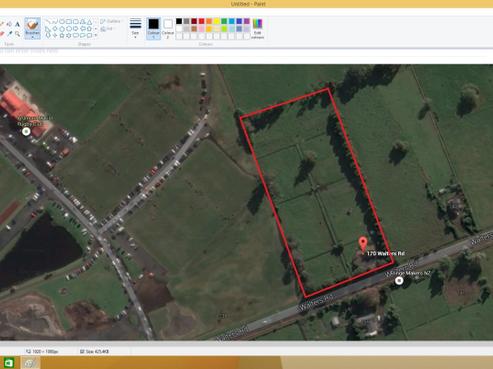Pick the Six-point star shape
Viewport: 493px width, 369px height.
click(x=69, y=35)
